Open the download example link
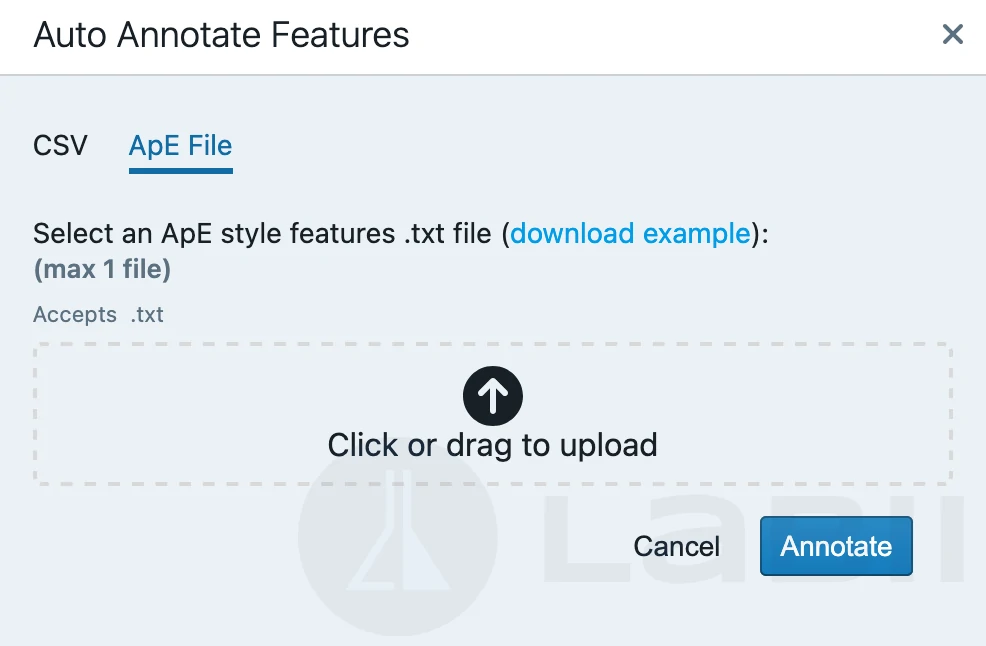Image resolution: width=986 pixels, height=646 pixels. pos(630,234)
